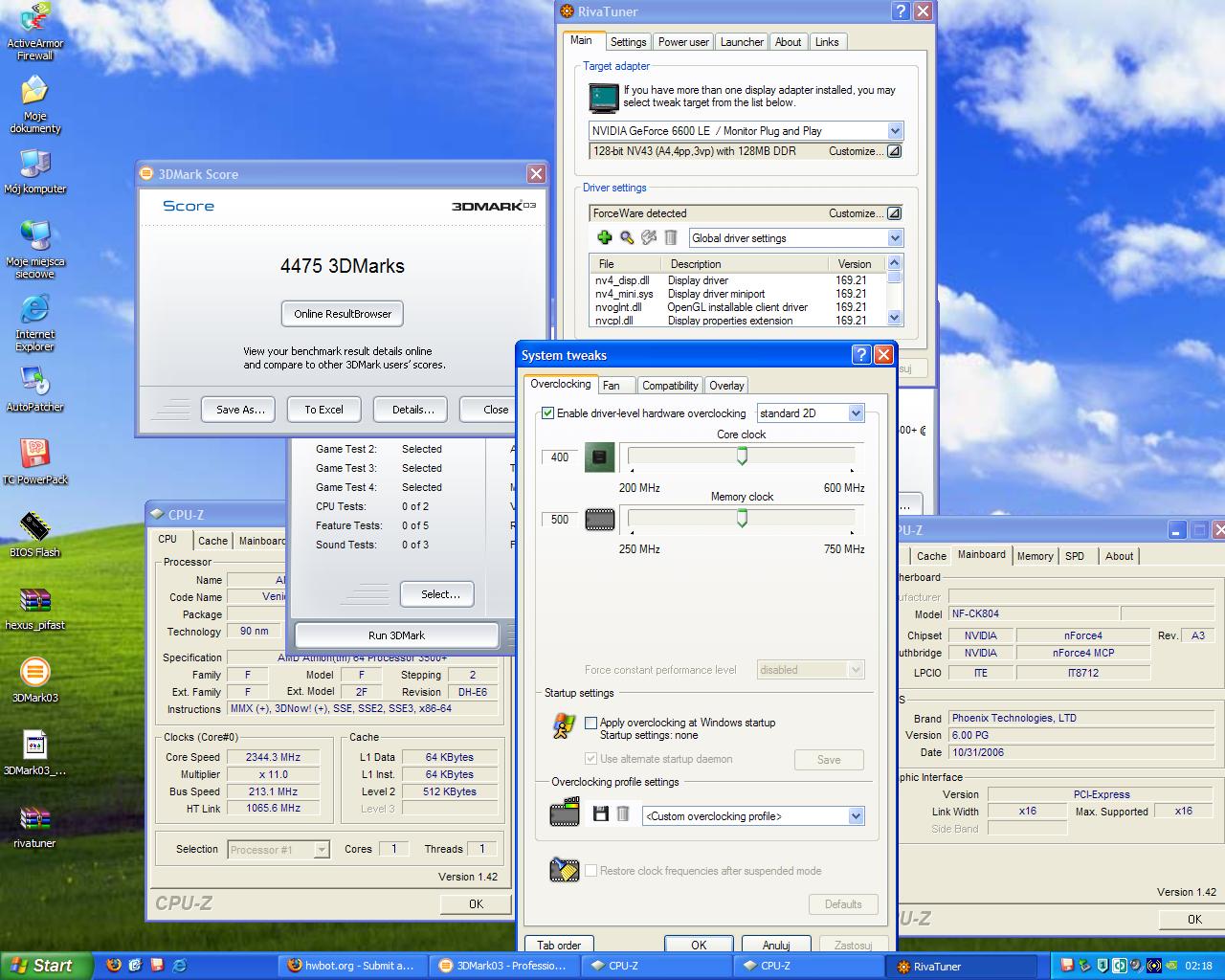Viewport: 1225px width, 980px height.
Task: Click Anuluj button in System tweaks
Action: [x=776, y=945]
